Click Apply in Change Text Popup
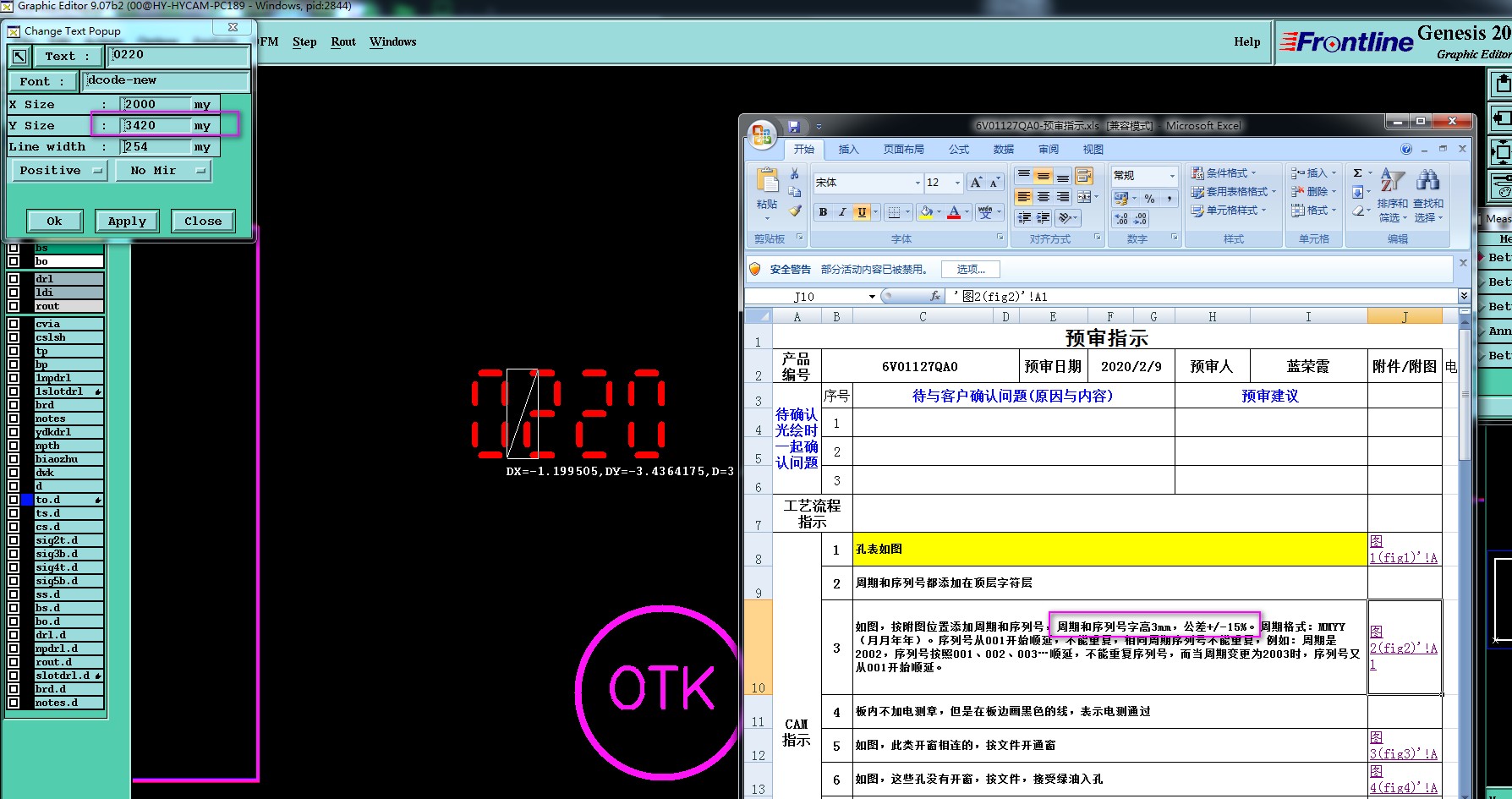Viewport: 1512px width, 799px height. click(127, 222)
